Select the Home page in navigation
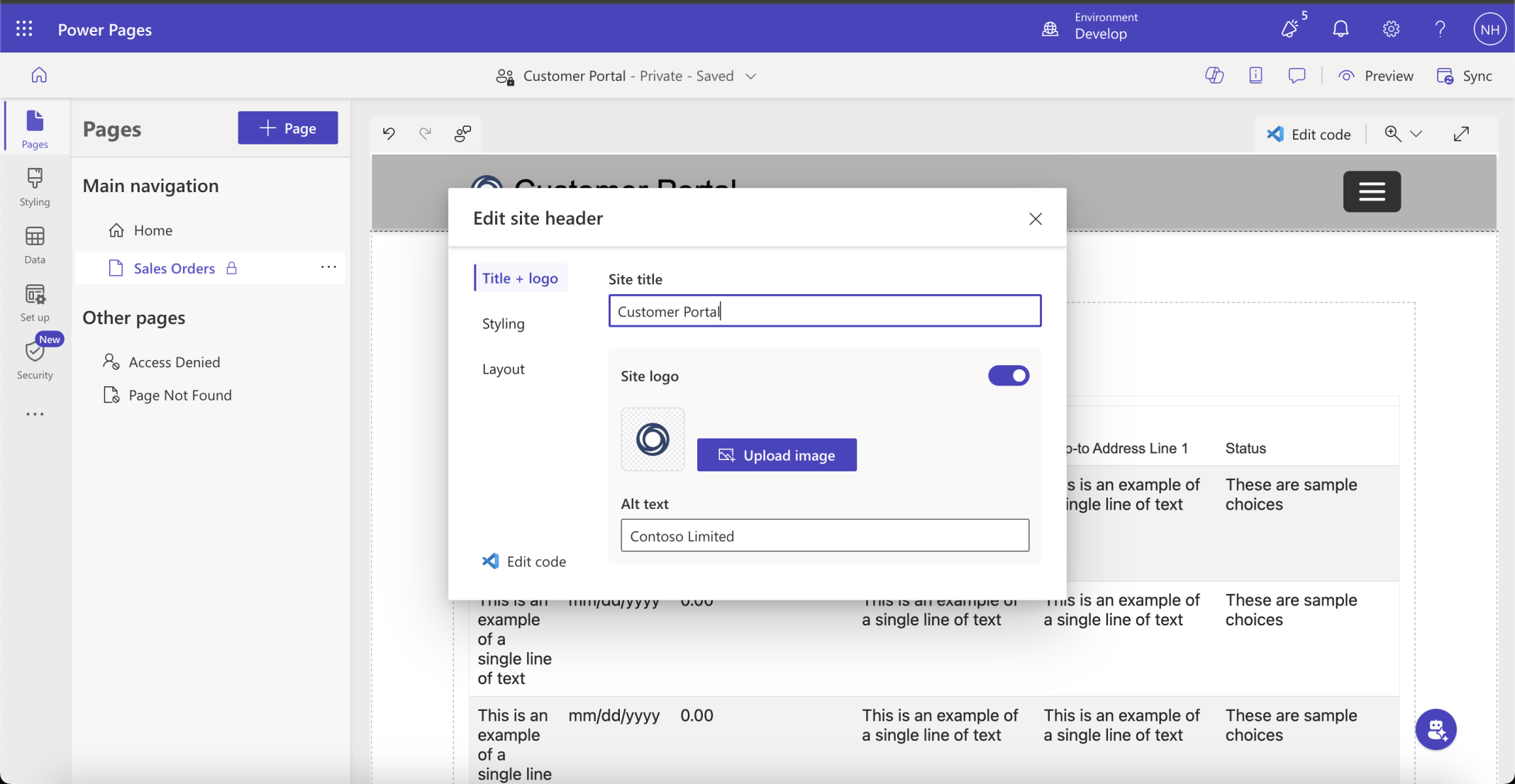The image size is (1515, 784). pos(152,230)
